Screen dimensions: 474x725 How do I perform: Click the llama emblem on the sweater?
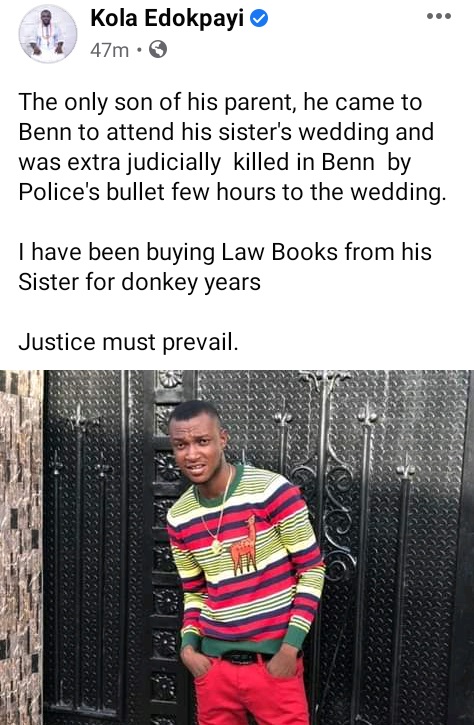[244, 545]
